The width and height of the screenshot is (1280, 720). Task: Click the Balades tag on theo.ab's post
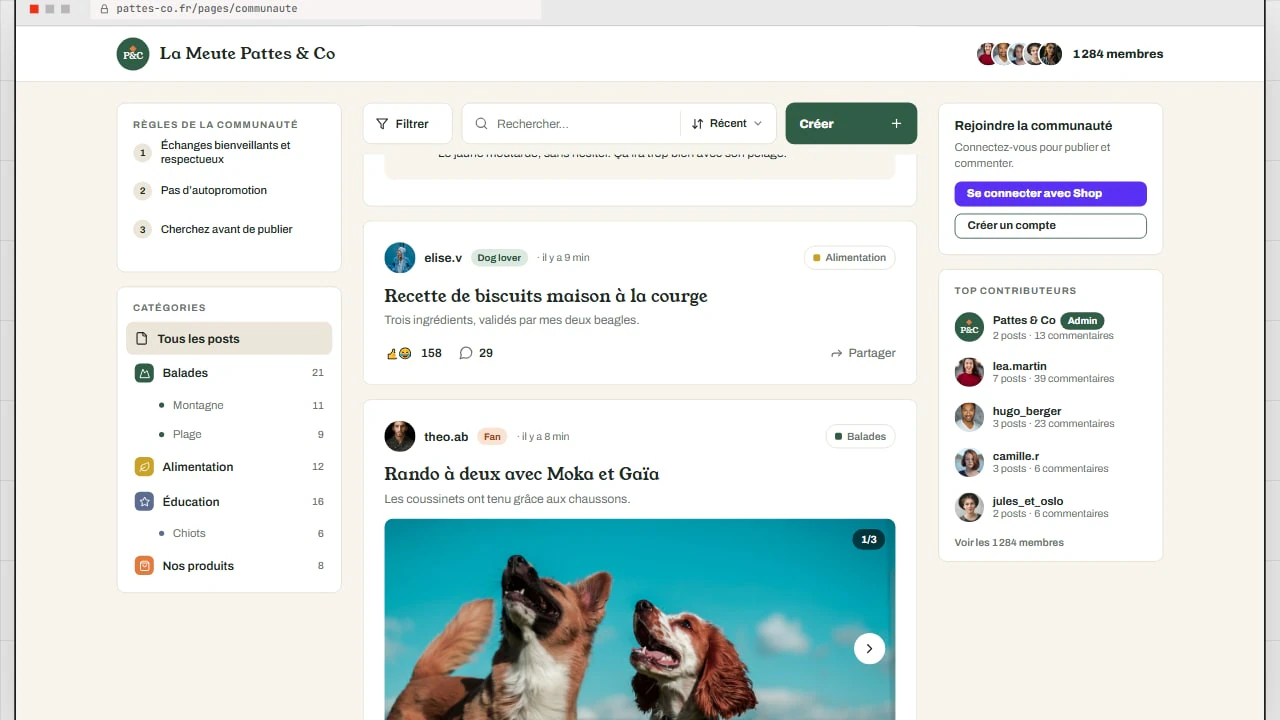pyautogui.click(x=860, y=437)
